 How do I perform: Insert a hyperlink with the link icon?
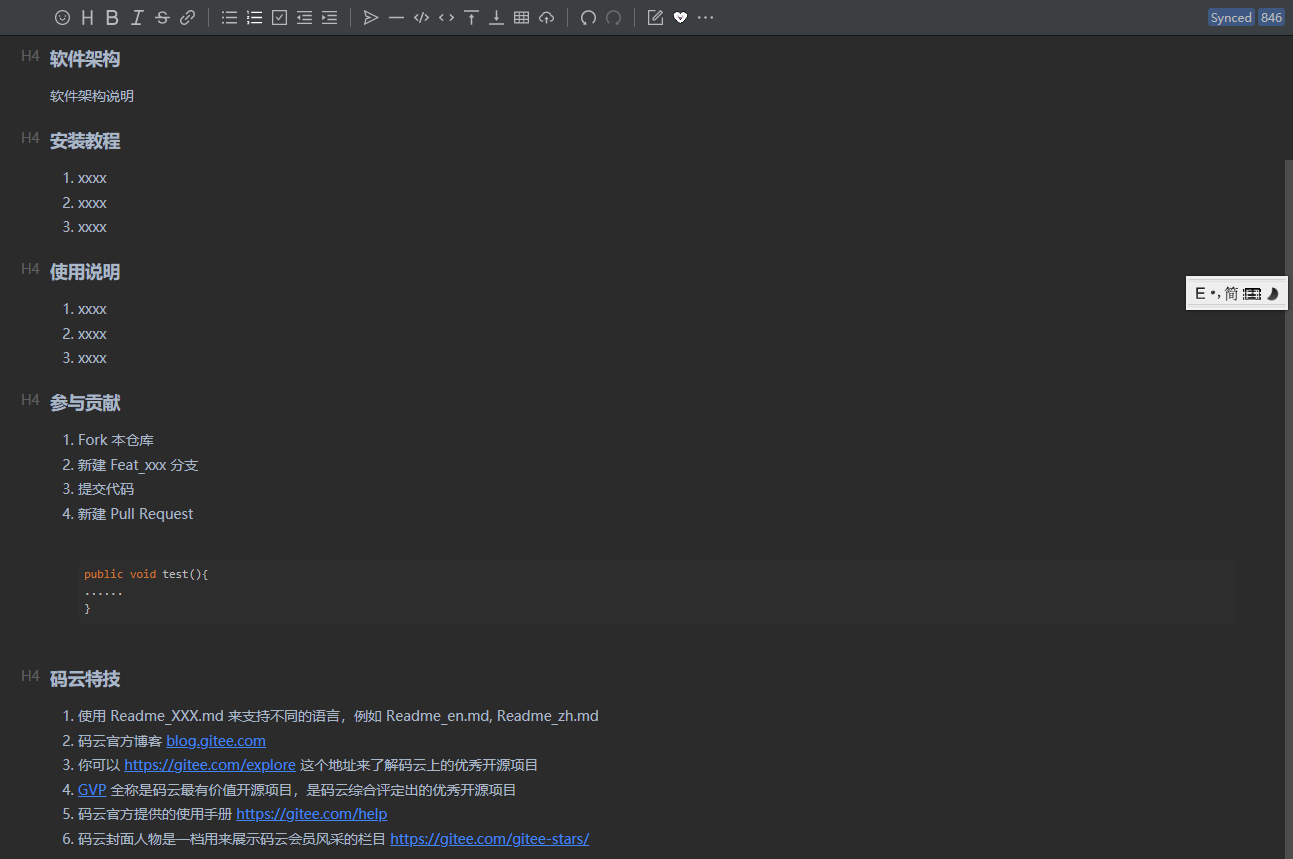[187, 17]
